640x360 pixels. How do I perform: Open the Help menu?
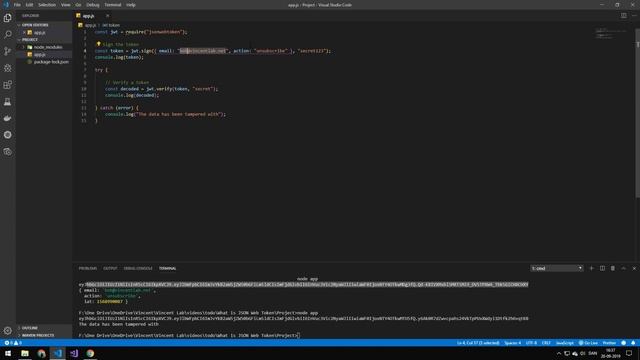pyautogui.click(x=131, y=5)
